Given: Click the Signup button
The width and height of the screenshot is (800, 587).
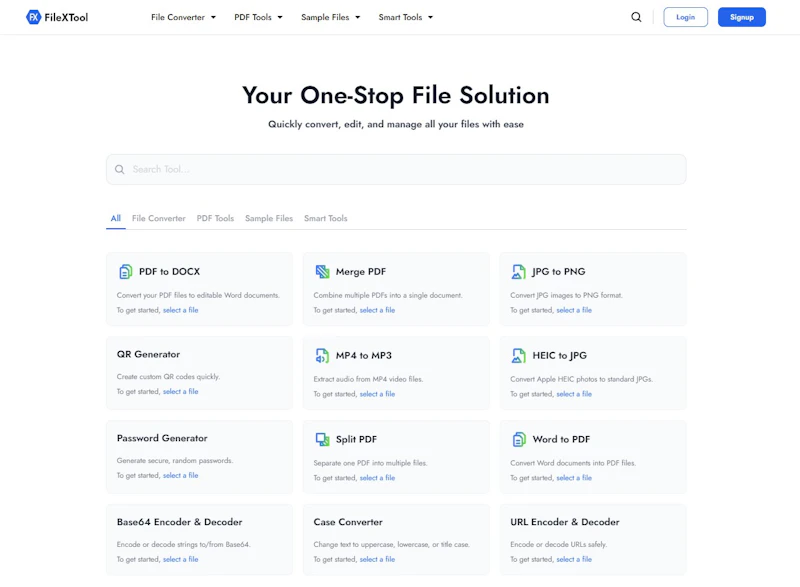Looking at the screenshot, I should click(x=741, y=17).
